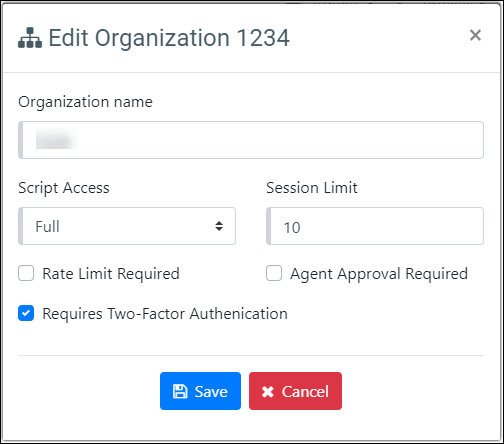Uncheck Requires Two-Factor Authentication

pyautogui.click(x=26, y=313)
